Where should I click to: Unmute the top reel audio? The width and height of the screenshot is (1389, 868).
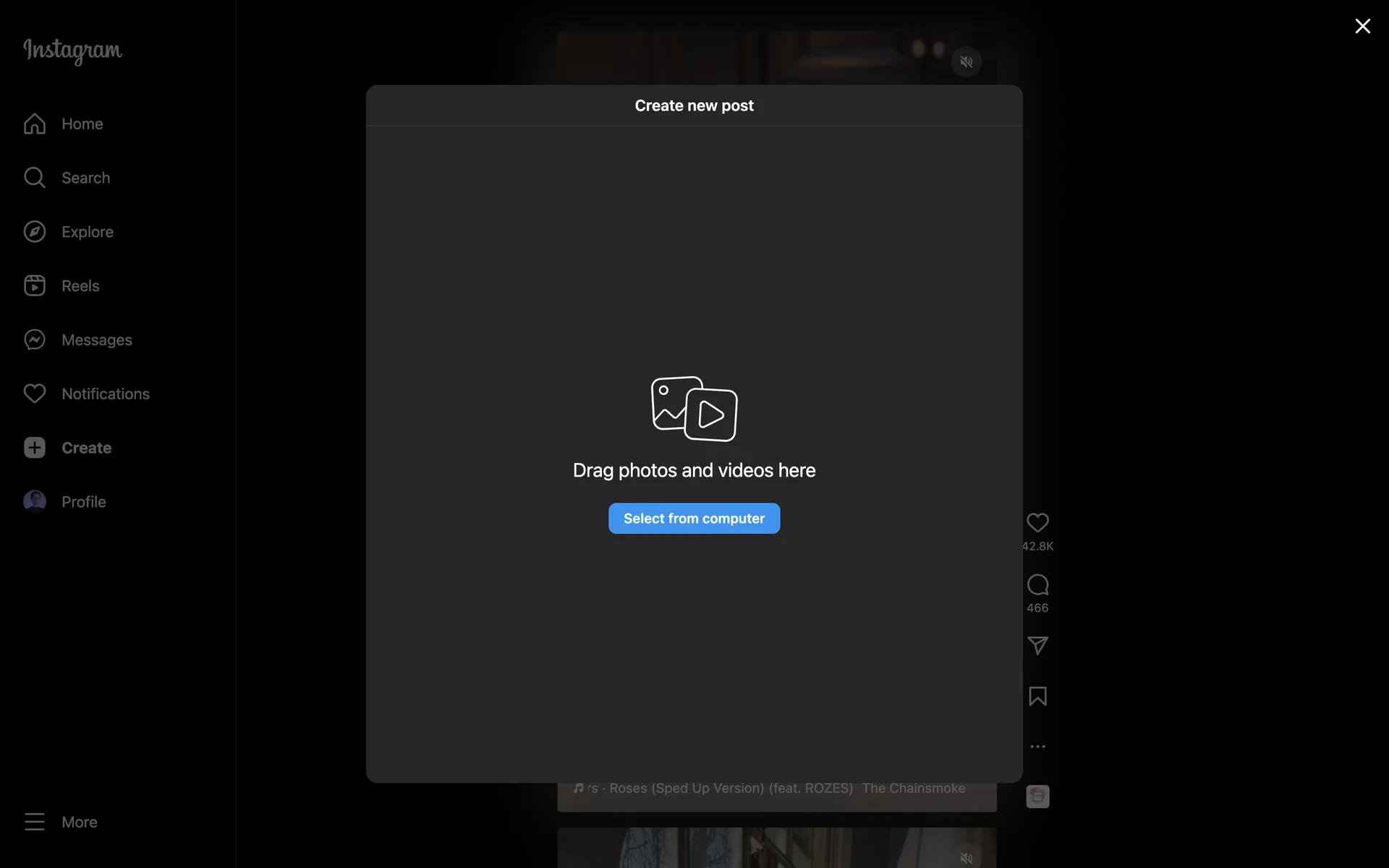pyautogui.click(x=966, y=62)
